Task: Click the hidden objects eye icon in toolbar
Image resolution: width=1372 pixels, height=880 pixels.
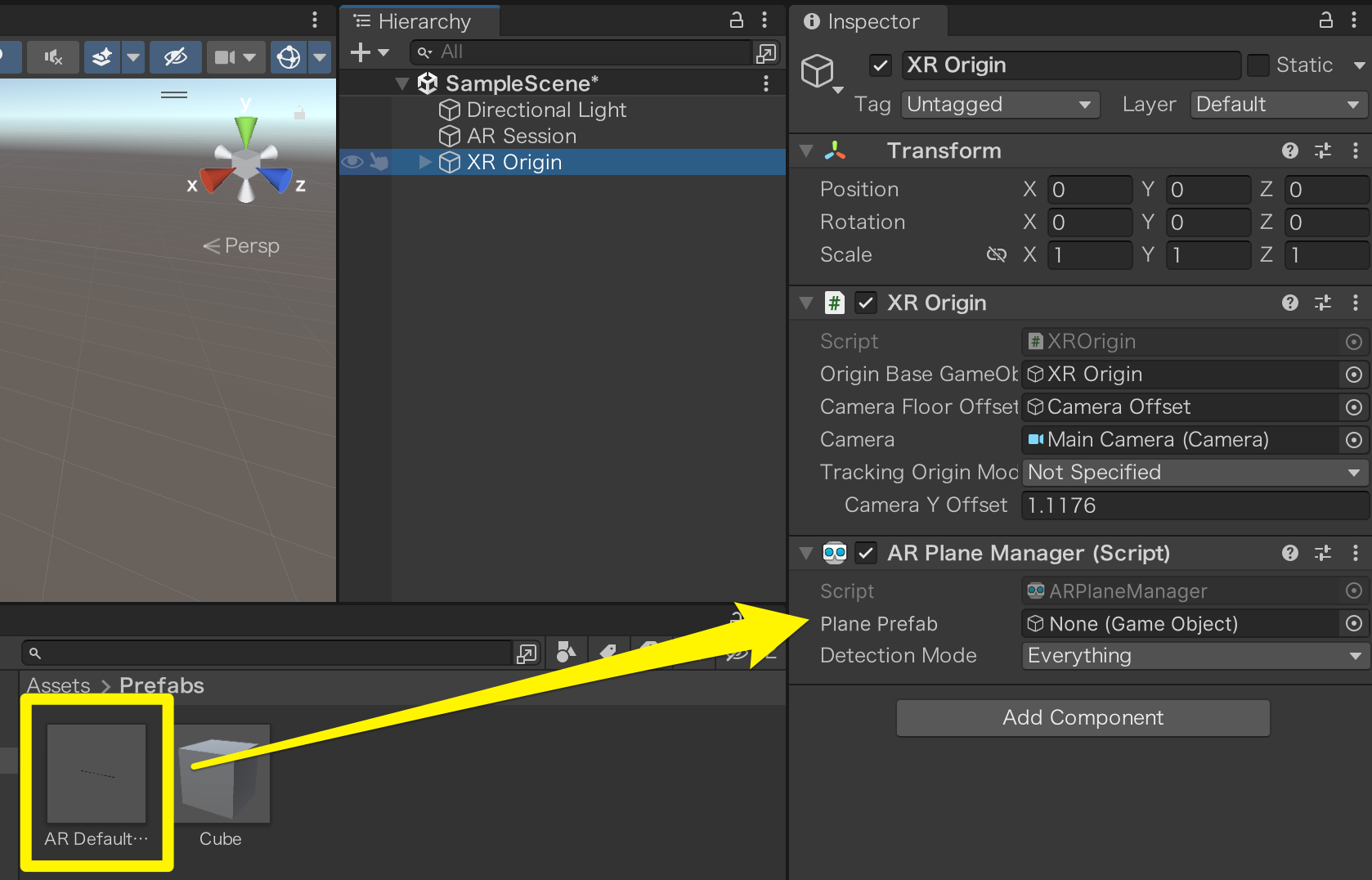Action: (x=176, y=57)
